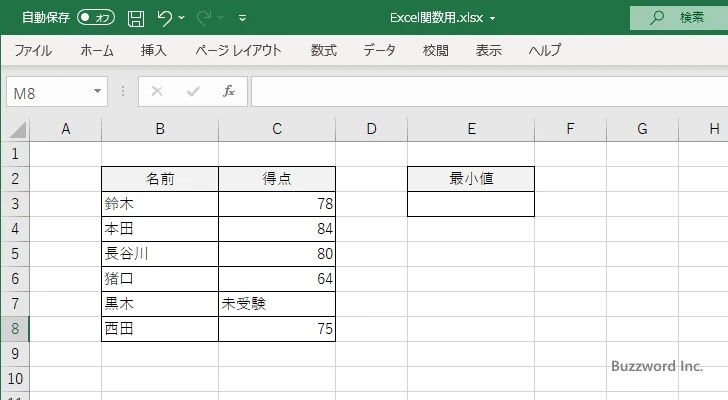Select the score cell 84
Image resolution: width=728 pixels, height=400 pixels.
tap(277, 229)
